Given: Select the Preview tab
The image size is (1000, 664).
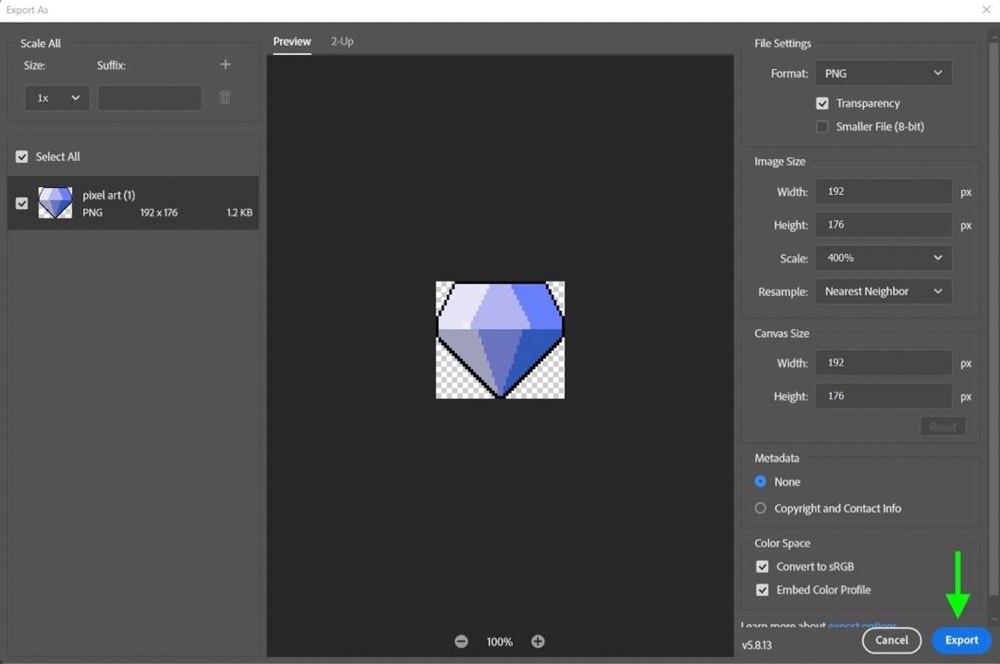Looking at the screenshot, I should tap(292, 42).
